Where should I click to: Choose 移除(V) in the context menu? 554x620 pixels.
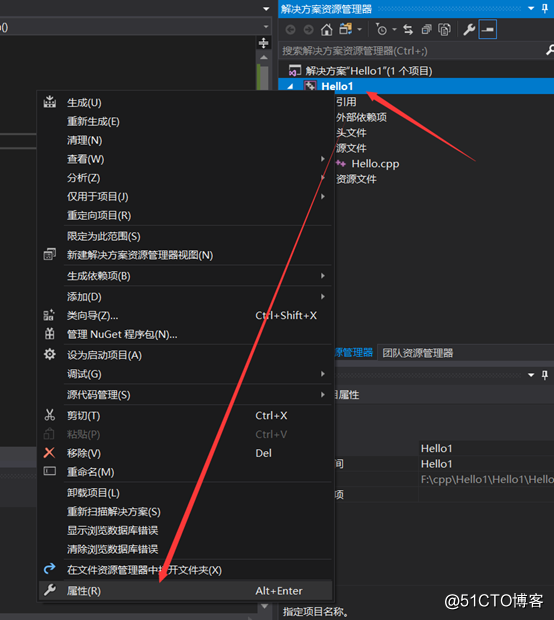[x=185, y=453]
